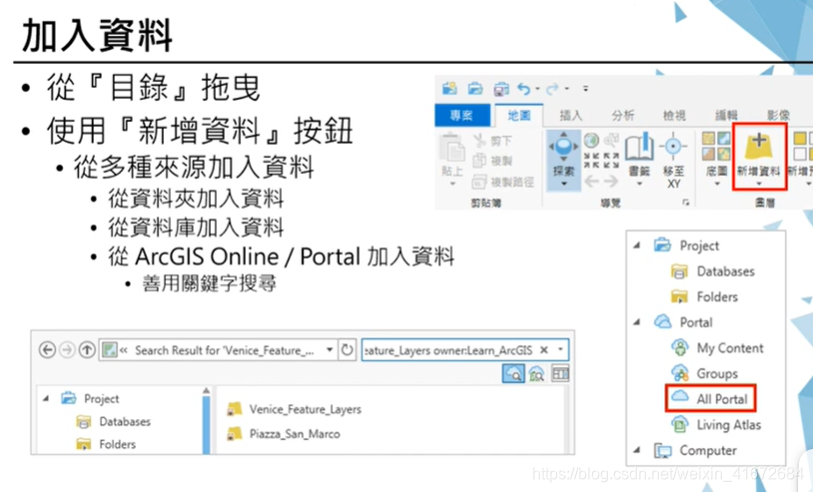Open the Project (專案) tab
Screen dimensions: 813x492
click(x=462, y=115)
